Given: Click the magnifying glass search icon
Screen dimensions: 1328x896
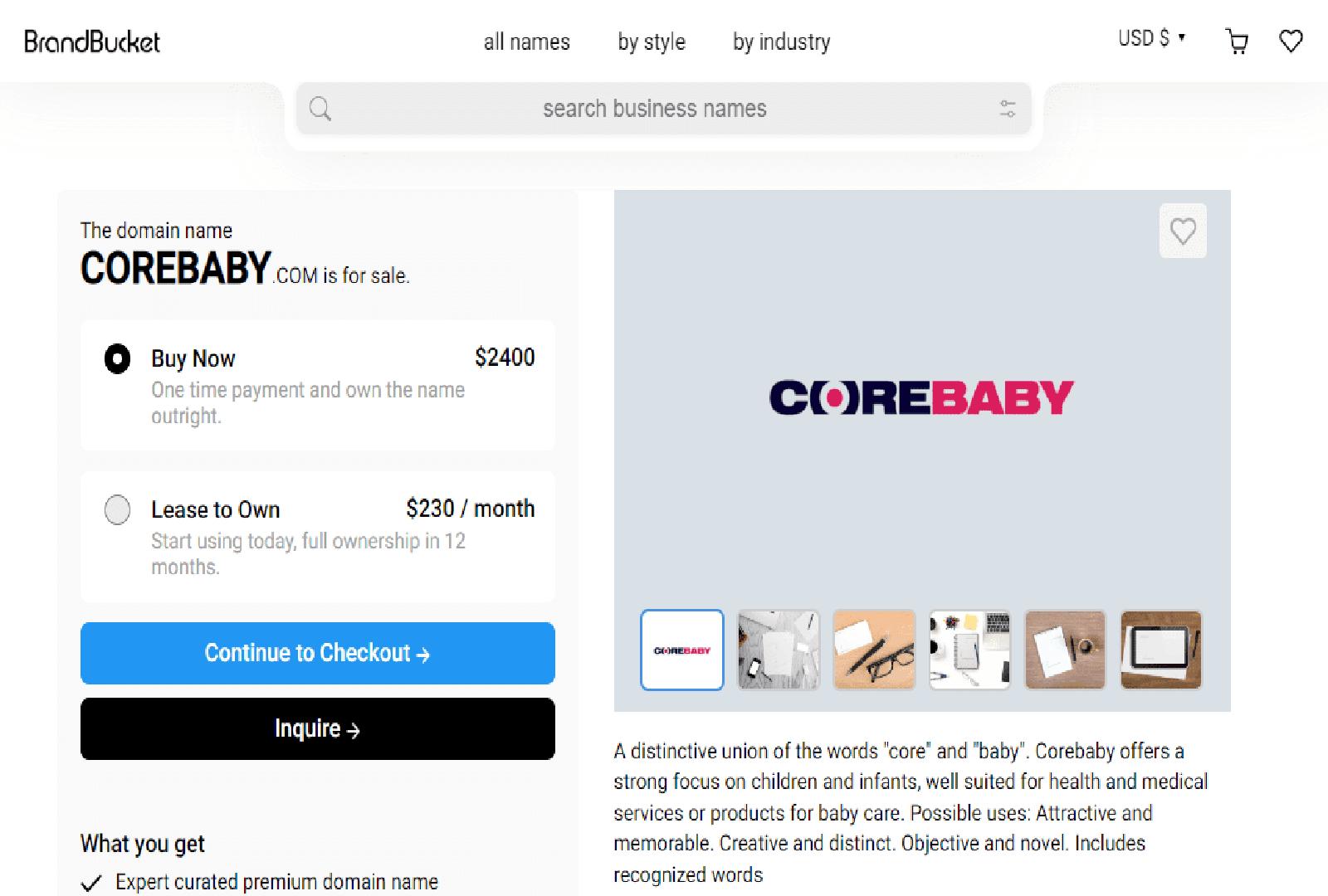Looking at the screenshot, I should coord(321,108).
